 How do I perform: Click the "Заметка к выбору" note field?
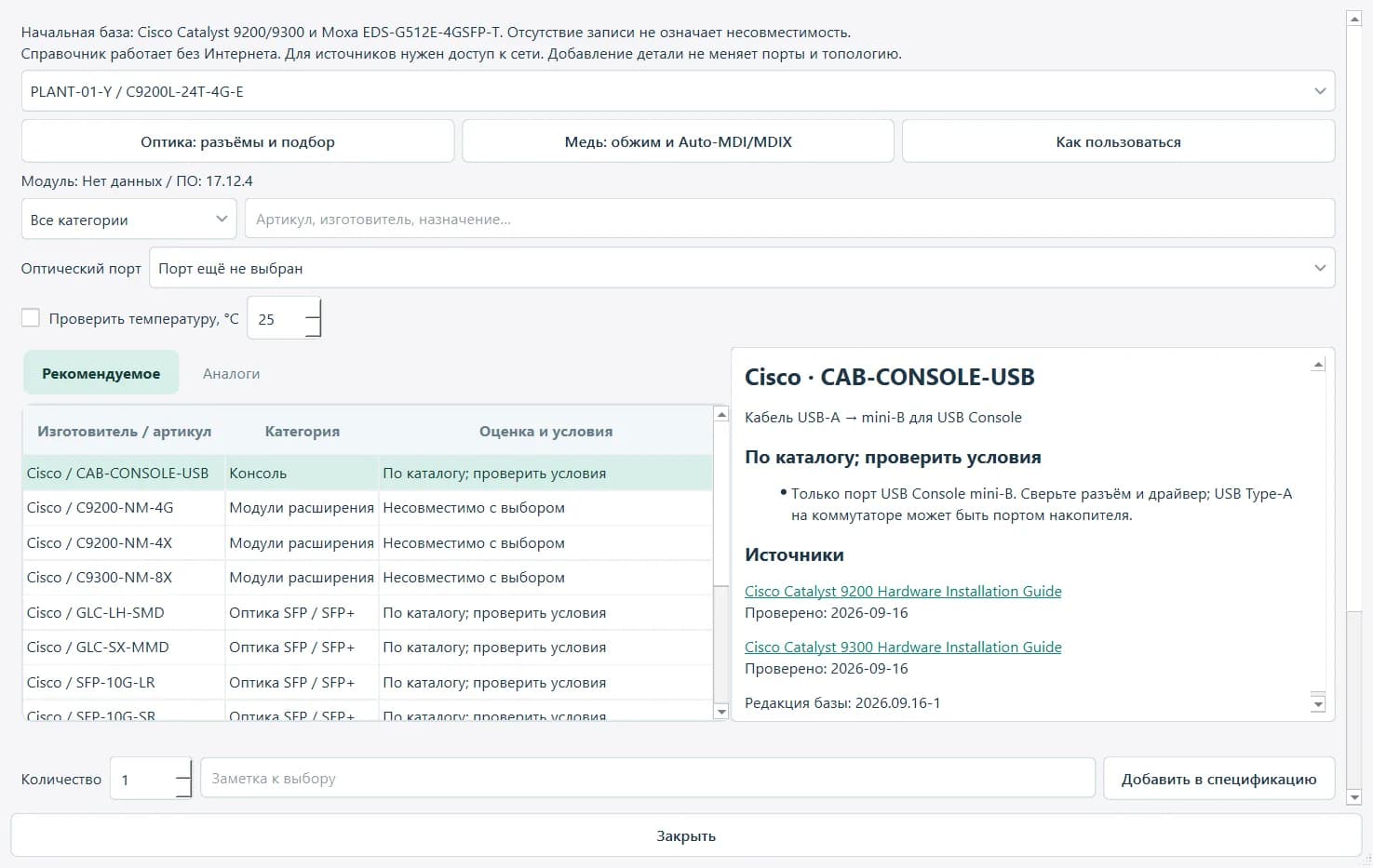click(x=648, y=779)
